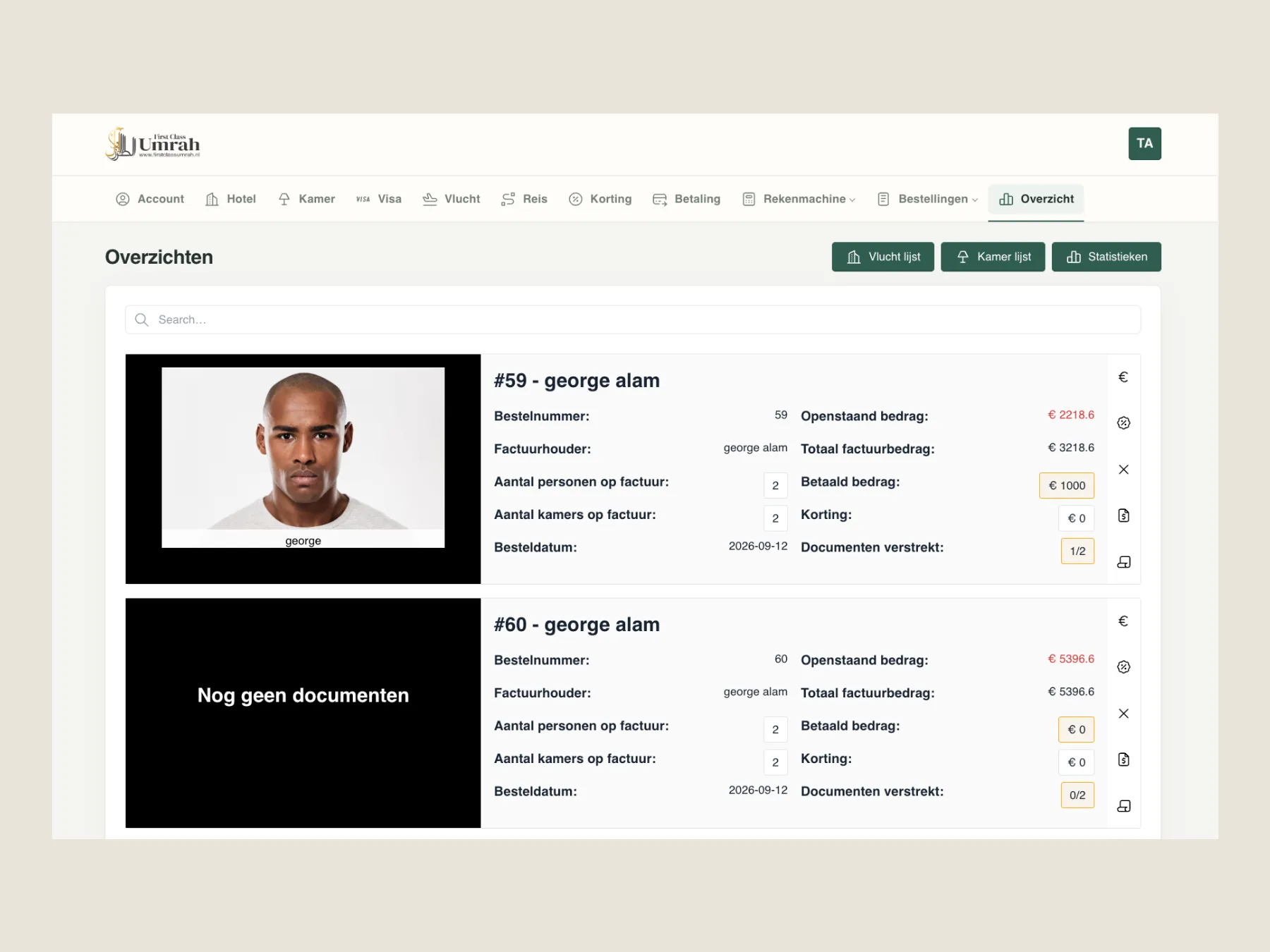Click the magnifier icon in the search bar
Image resolution: width=1270 pixels, height=952 pixels.
coord(142,319)
